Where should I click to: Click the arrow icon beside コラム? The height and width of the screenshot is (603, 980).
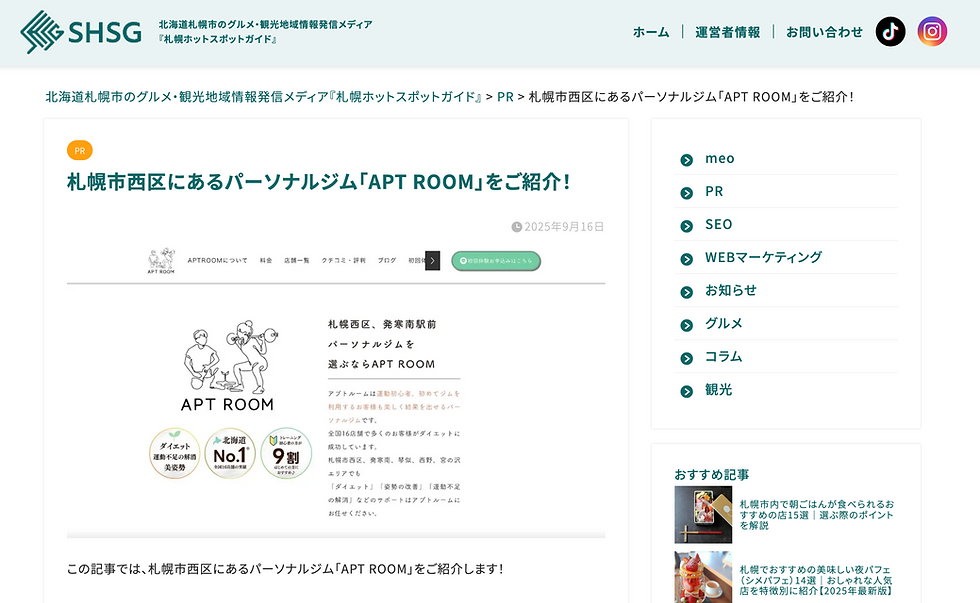(686, 359)
